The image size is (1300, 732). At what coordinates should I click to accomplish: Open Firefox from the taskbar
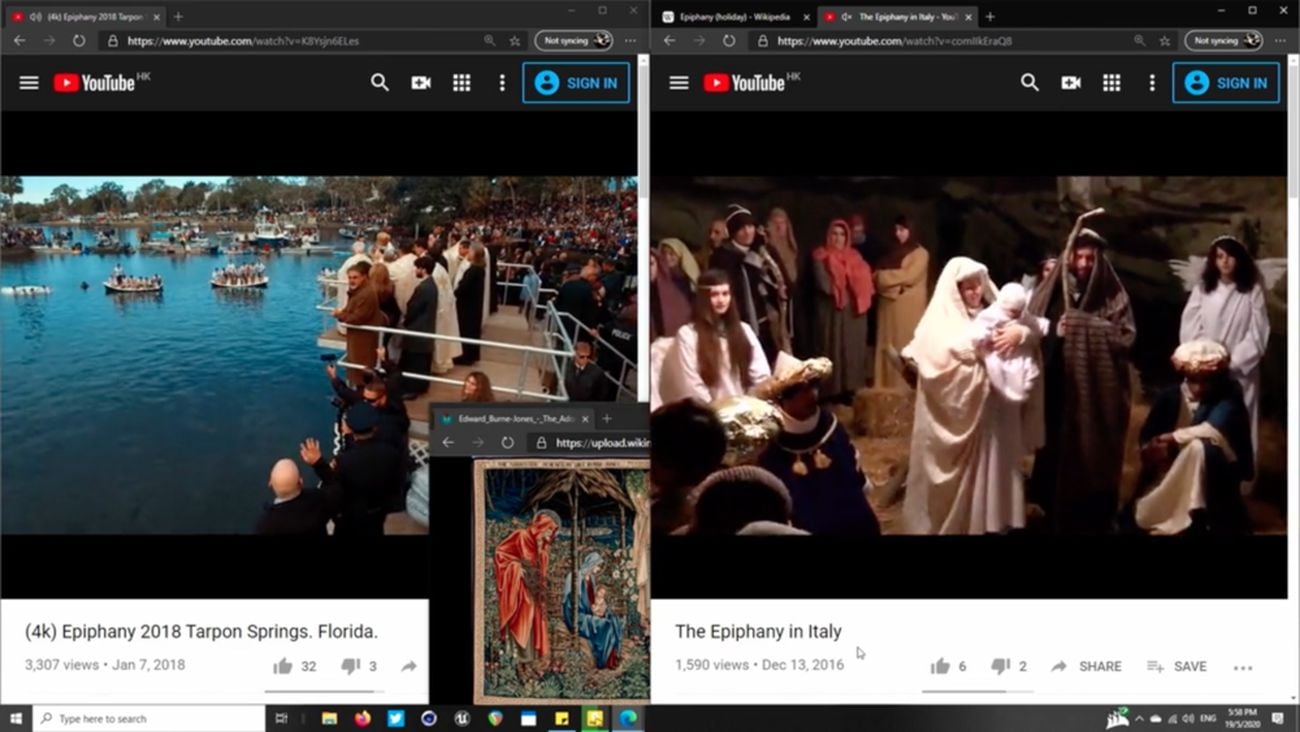[362, 718]
